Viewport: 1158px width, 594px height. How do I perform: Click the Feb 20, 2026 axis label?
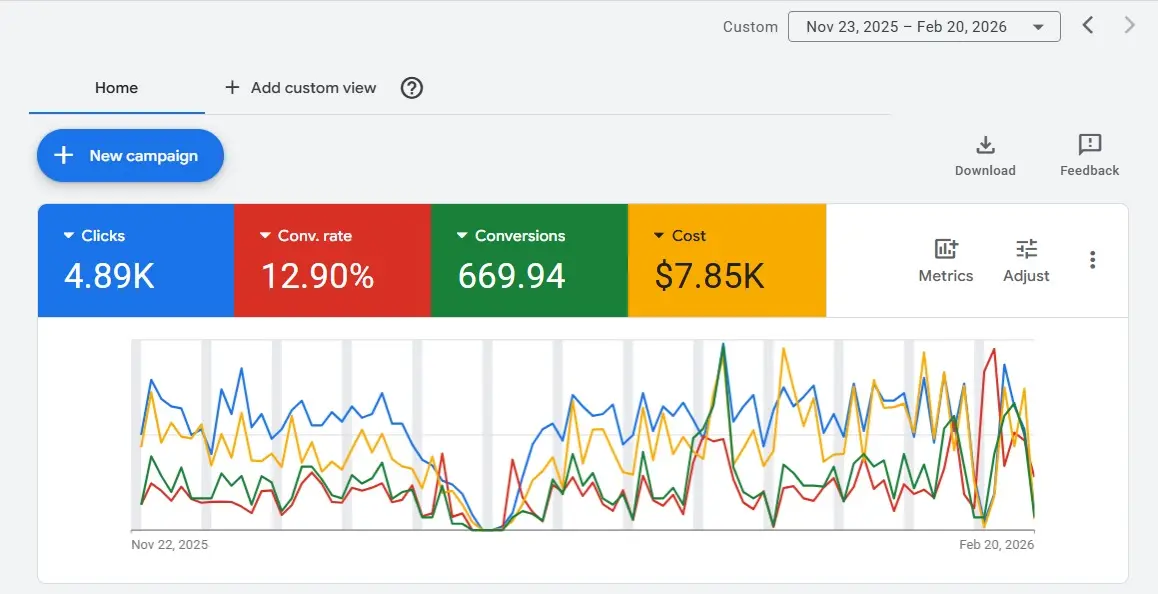(996, 545)
